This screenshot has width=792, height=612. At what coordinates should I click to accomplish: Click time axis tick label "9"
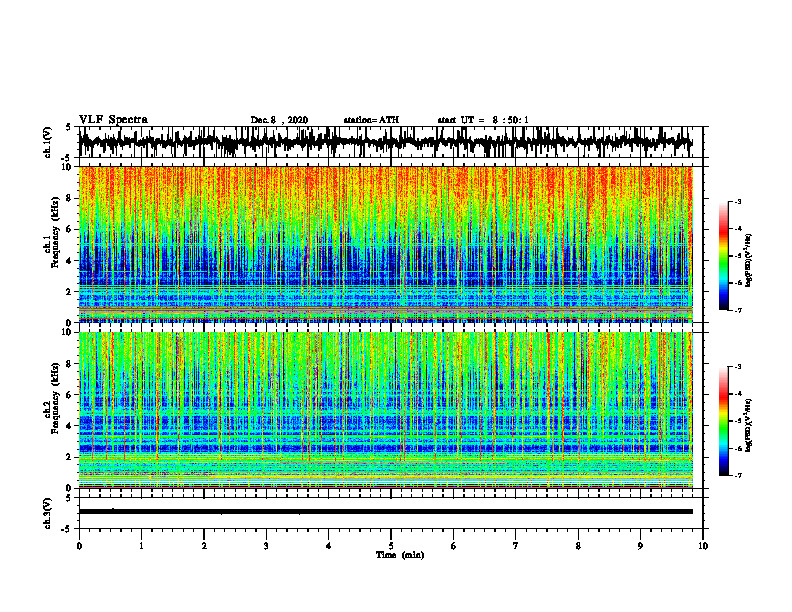[x=640, y=546]
